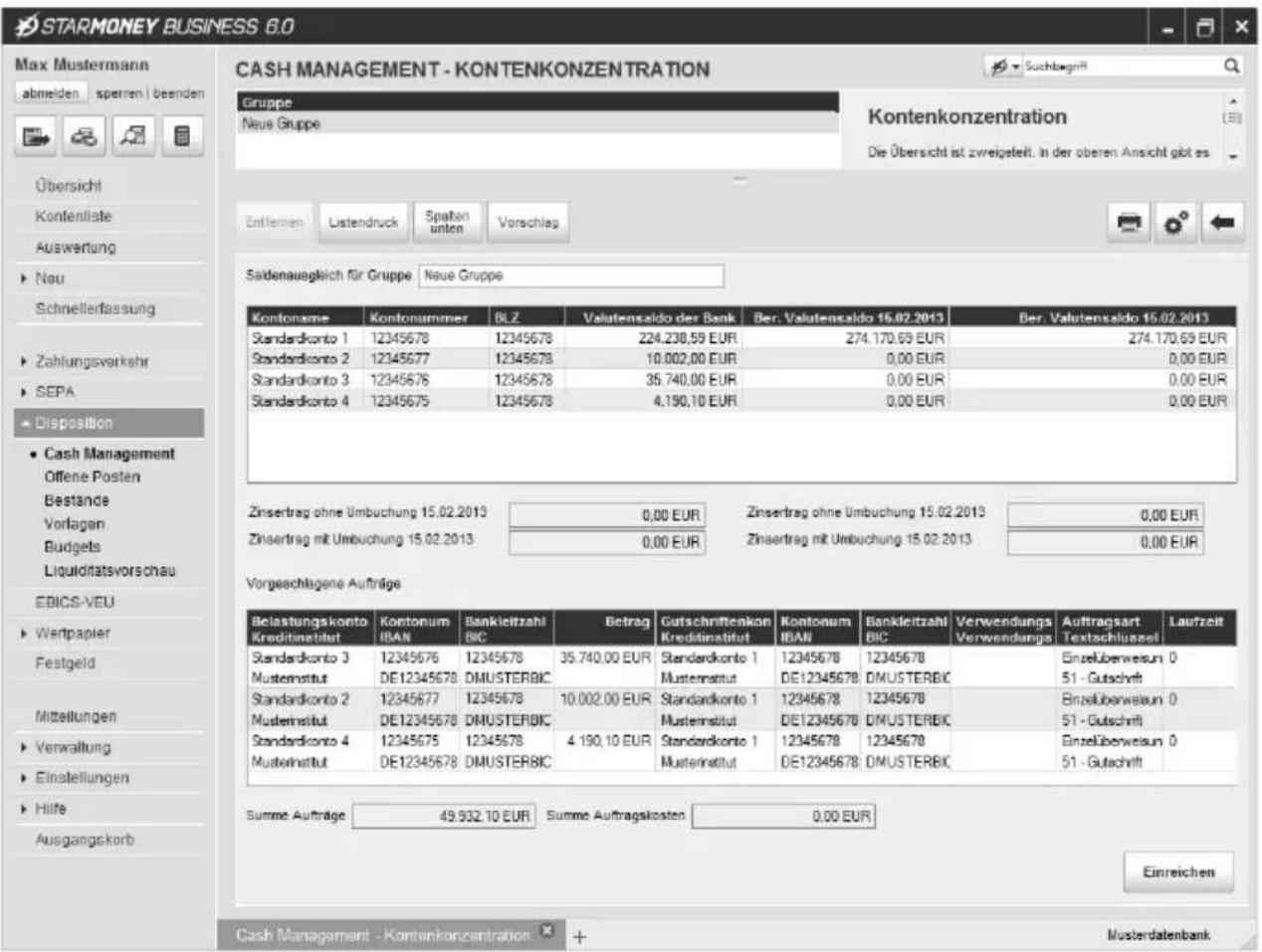Select Budgets under Disposition
Screen dimensions: 1262x952
pyautogui.click(x=72, y=547)
